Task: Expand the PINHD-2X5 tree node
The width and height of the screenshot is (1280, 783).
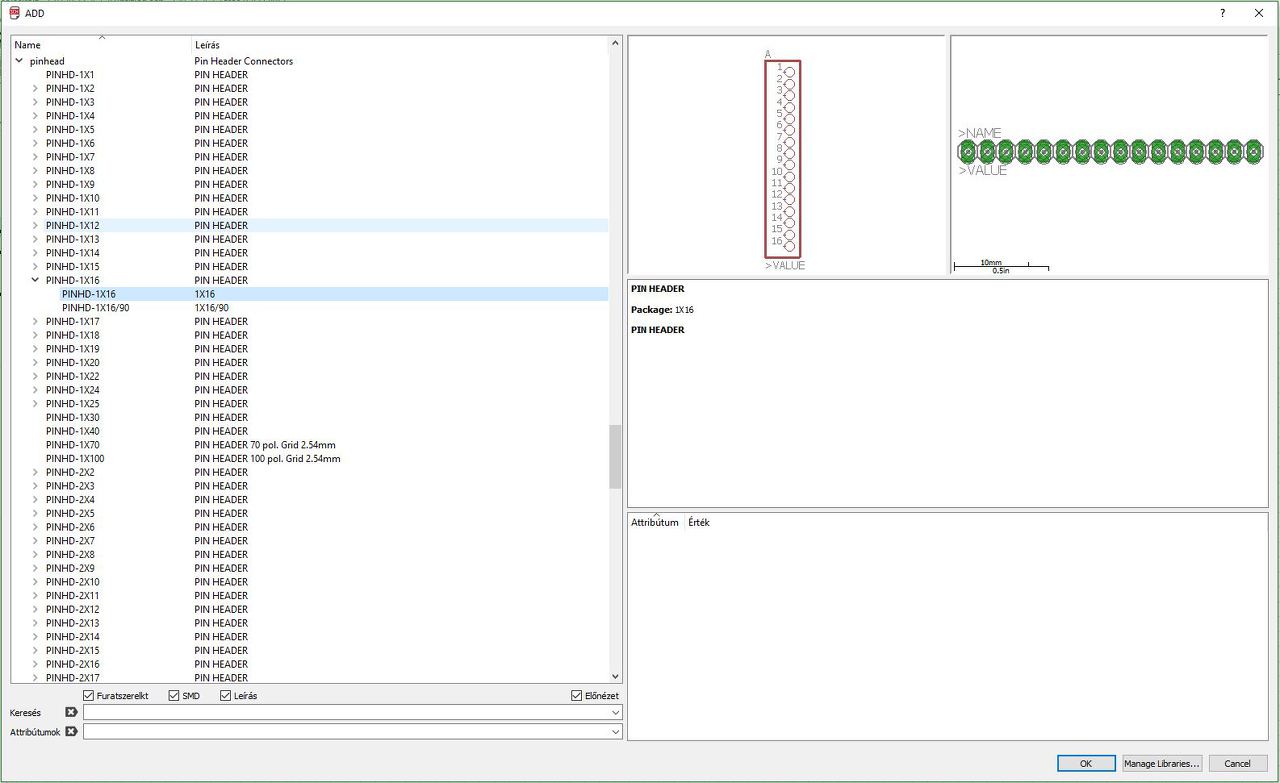Action: coord(35,513)
